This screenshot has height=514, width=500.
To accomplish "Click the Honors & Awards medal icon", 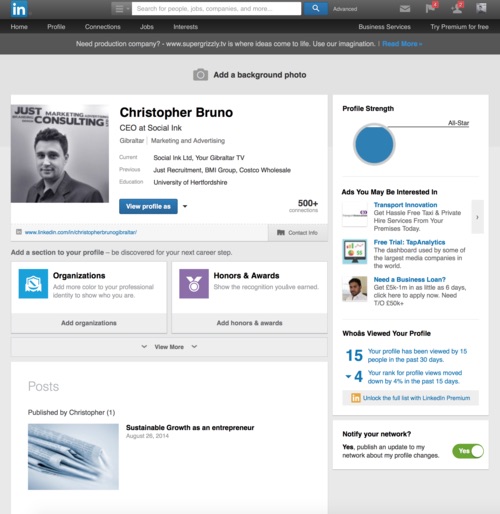I will click(194, 284).
